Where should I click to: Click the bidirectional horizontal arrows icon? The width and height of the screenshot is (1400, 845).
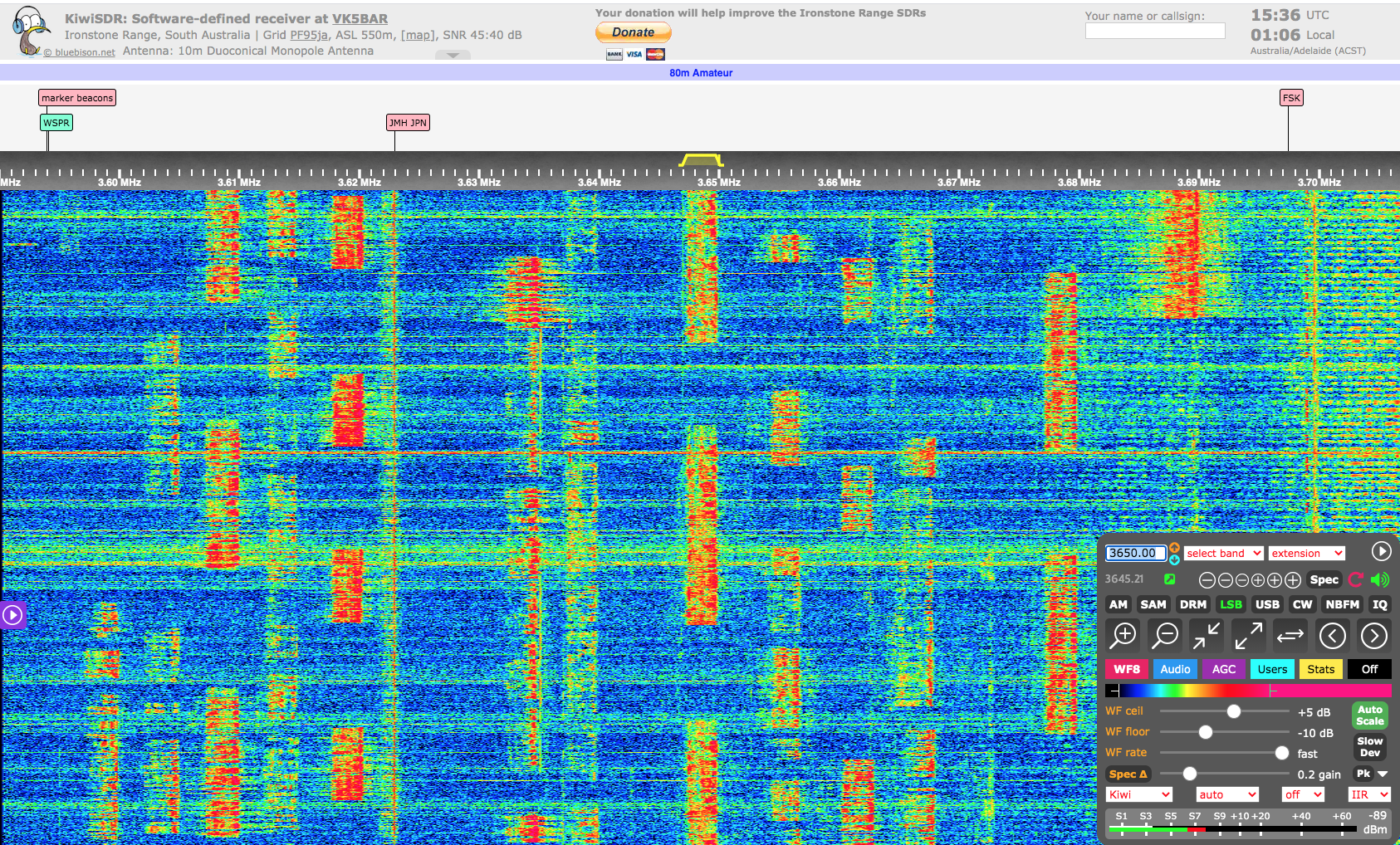(x=1290, y=636)
